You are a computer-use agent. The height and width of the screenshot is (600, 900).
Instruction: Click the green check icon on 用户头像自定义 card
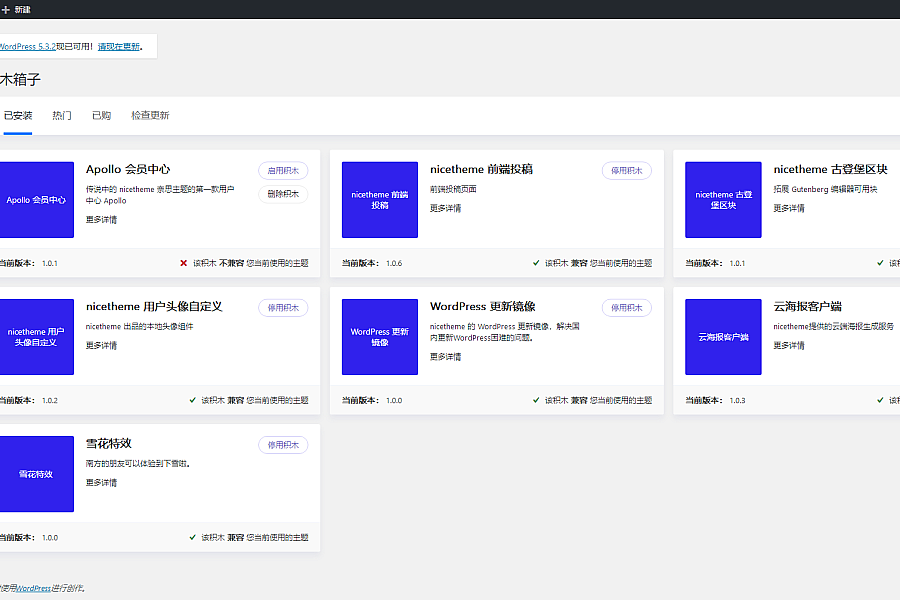[x=193, y=400]
